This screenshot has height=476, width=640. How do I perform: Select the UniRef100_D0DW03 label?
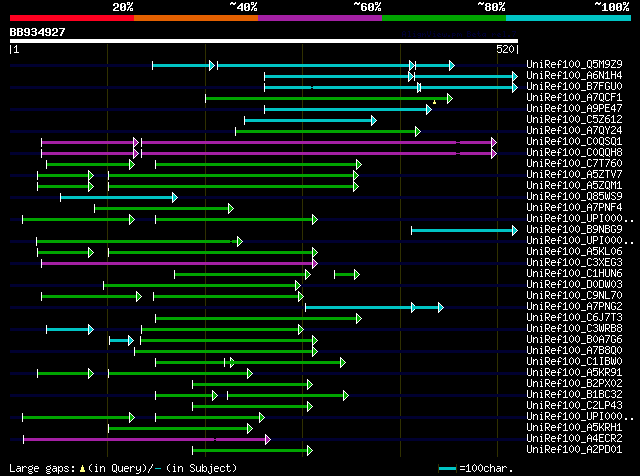[574, 285]
